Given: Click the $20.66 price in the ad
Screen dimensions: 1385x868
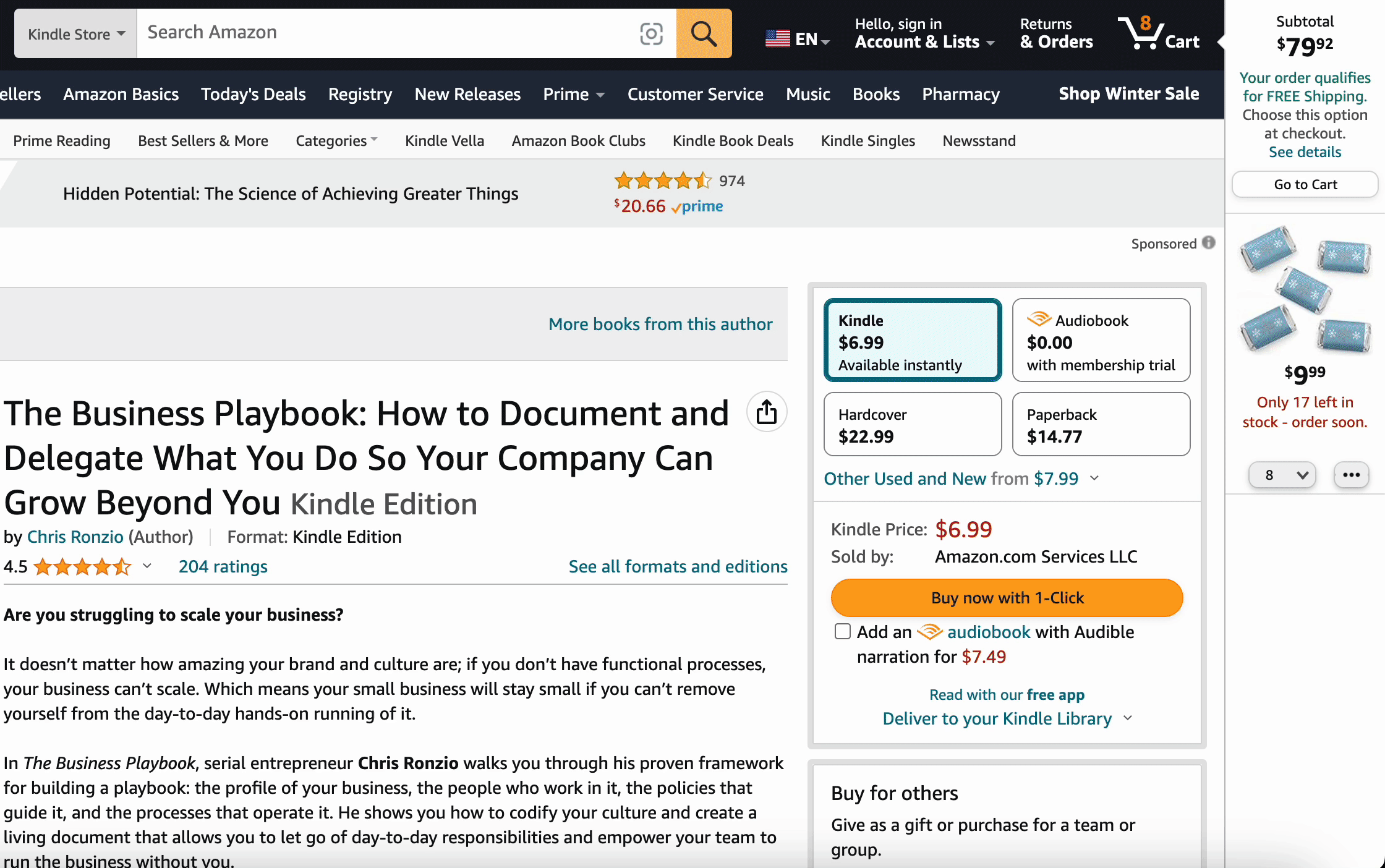Looking at the screenshot, I should pyautogui.click(x=640, y=206).
